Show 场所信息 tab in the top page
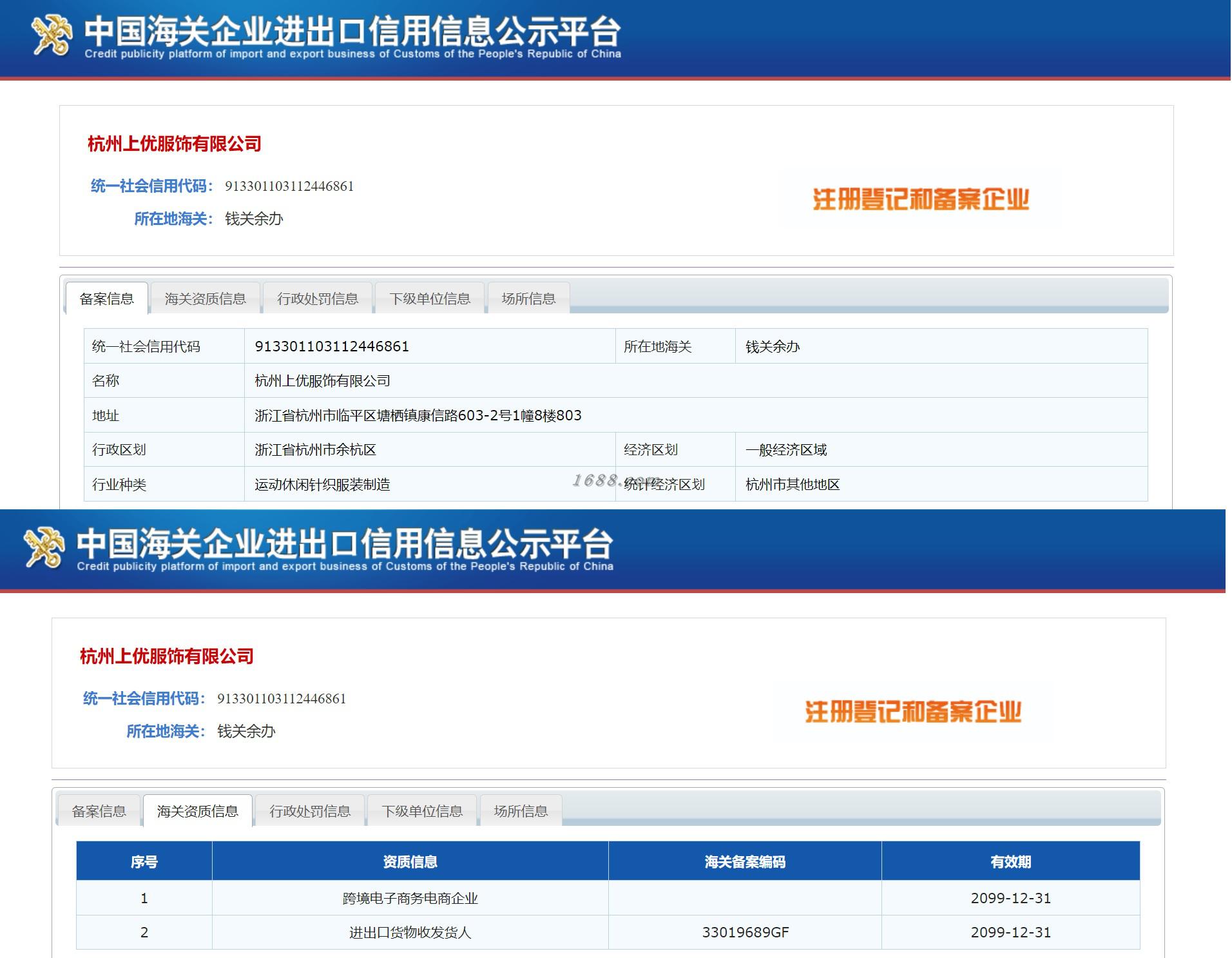The width and height of the screenshot is (1232, 958). pos(528,298)
